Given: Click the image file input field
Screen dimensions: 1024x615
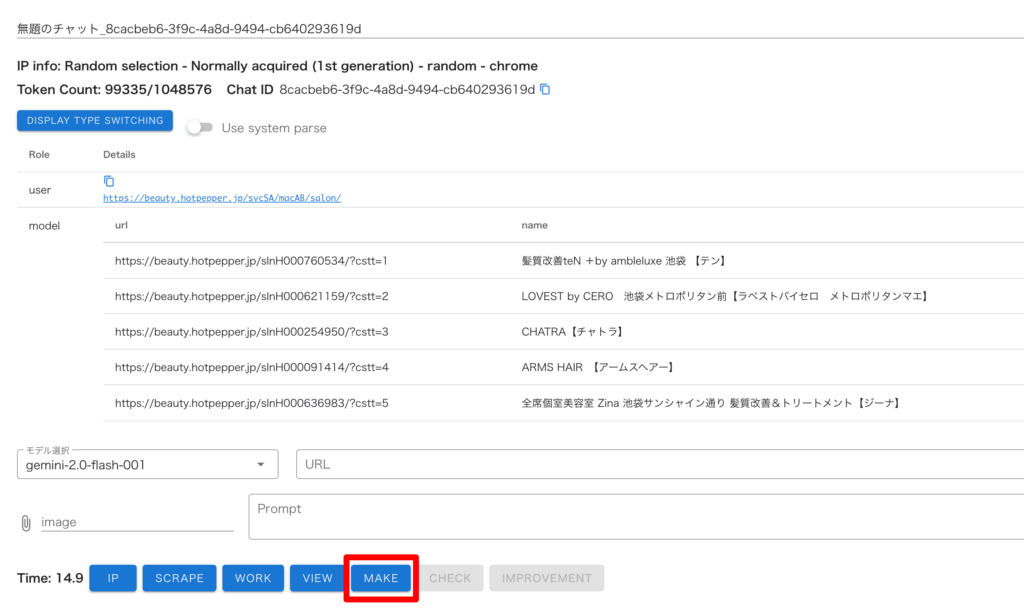Looking at the screenshot, I should tap(136, 522).
